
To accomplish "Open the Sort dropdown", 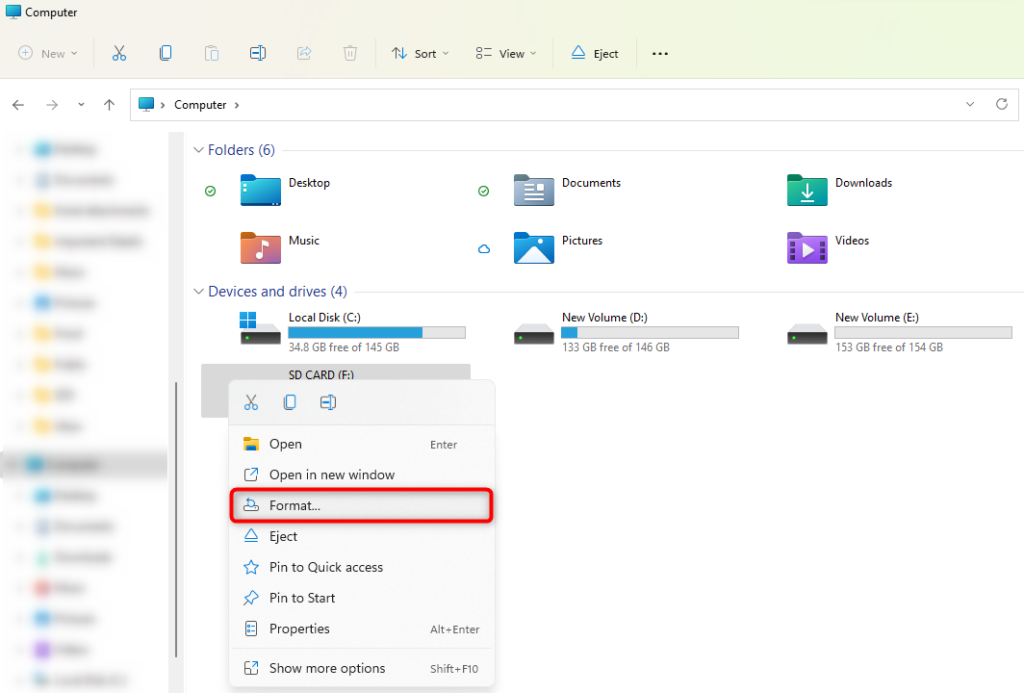I will 420,53.
